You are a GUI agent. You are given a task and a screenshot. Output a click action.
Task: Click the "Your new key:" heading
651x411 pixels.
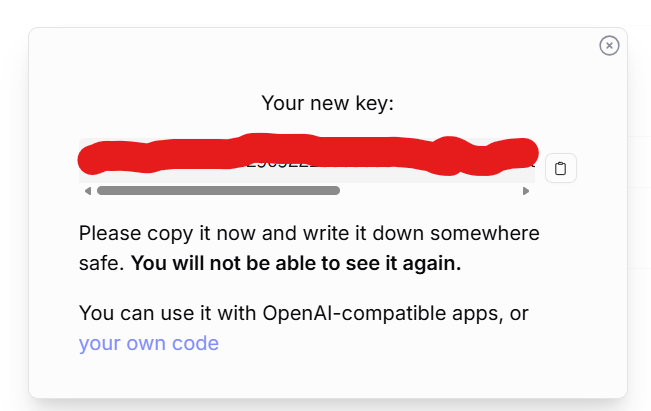tap(328, 103)
